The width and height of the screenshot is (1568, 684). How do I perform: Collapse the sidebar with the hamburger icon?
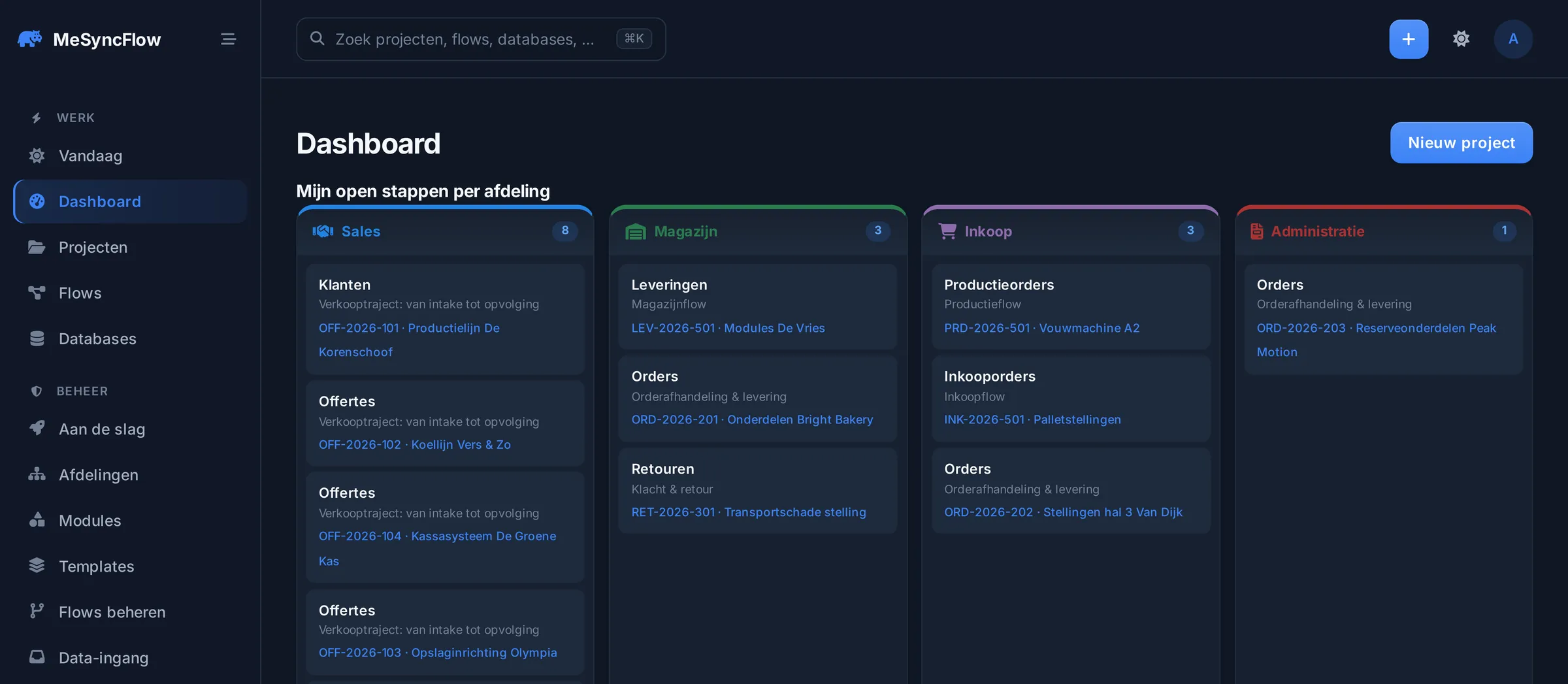[228, 39]
